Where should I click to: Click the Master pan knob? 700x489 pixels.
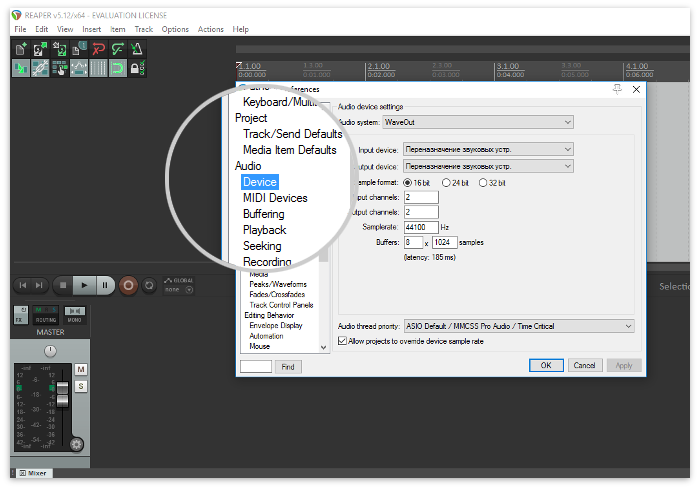coord(50,351)
